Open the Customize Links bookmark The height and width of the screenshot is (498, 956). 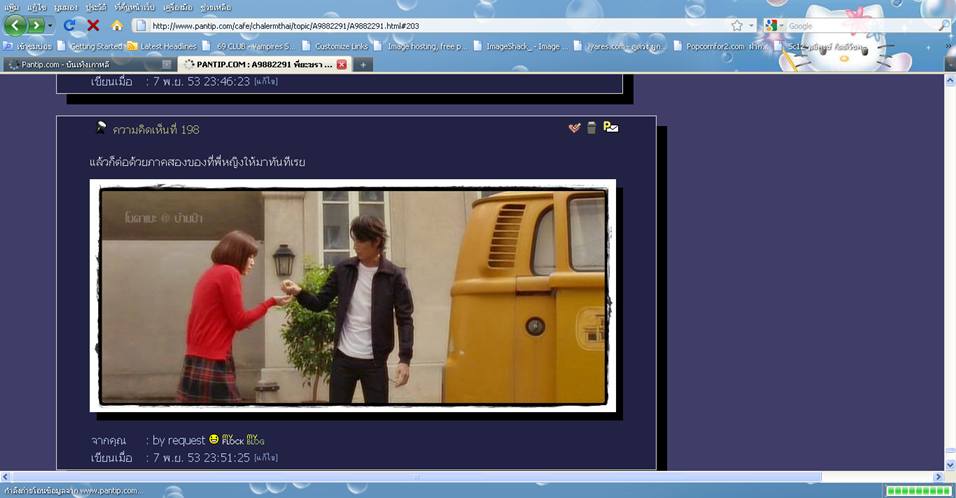335,46
